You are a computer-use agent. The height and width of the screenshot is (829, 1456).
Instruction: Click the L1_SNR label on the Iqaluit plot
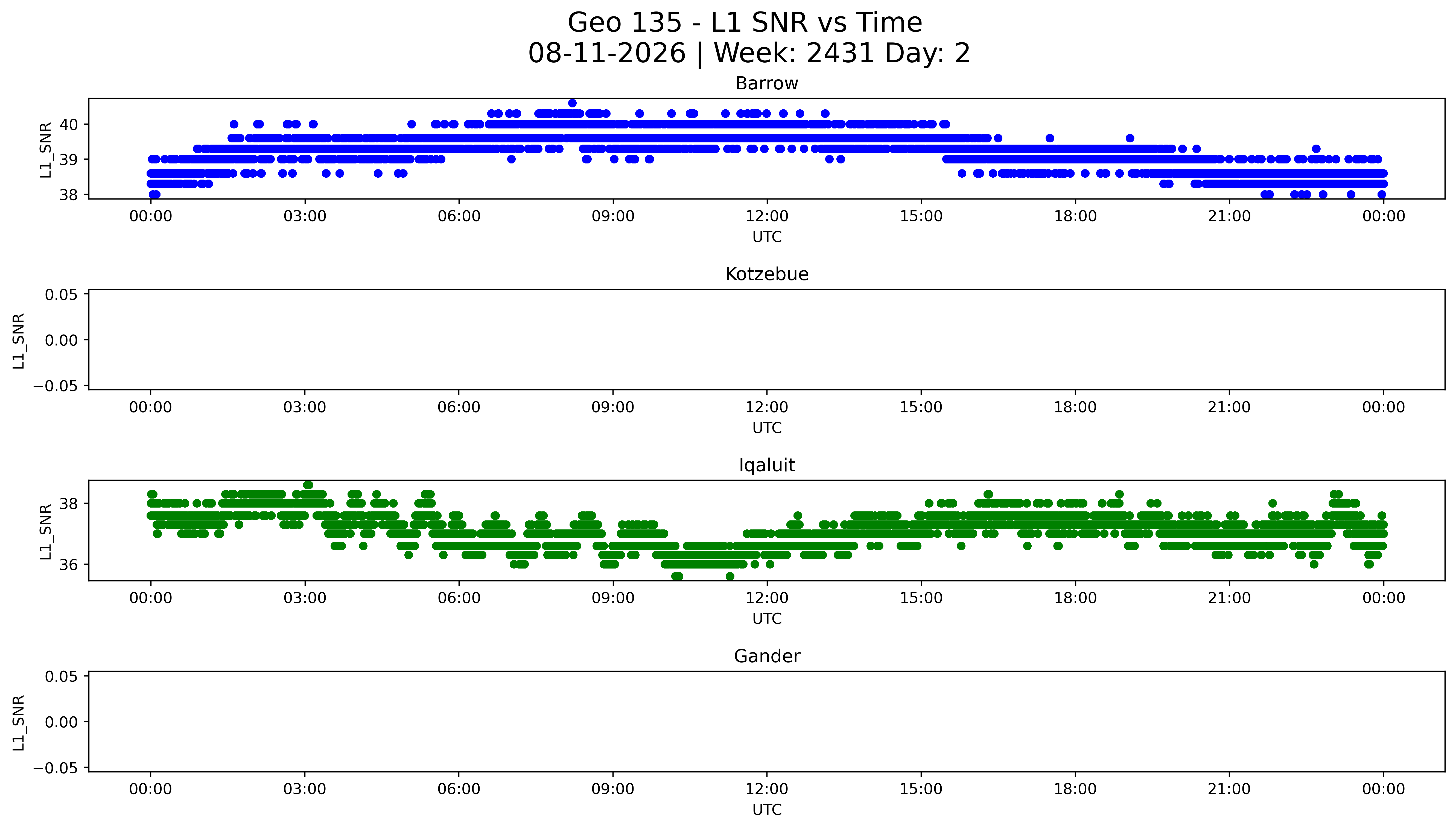[x=46, y=531]
